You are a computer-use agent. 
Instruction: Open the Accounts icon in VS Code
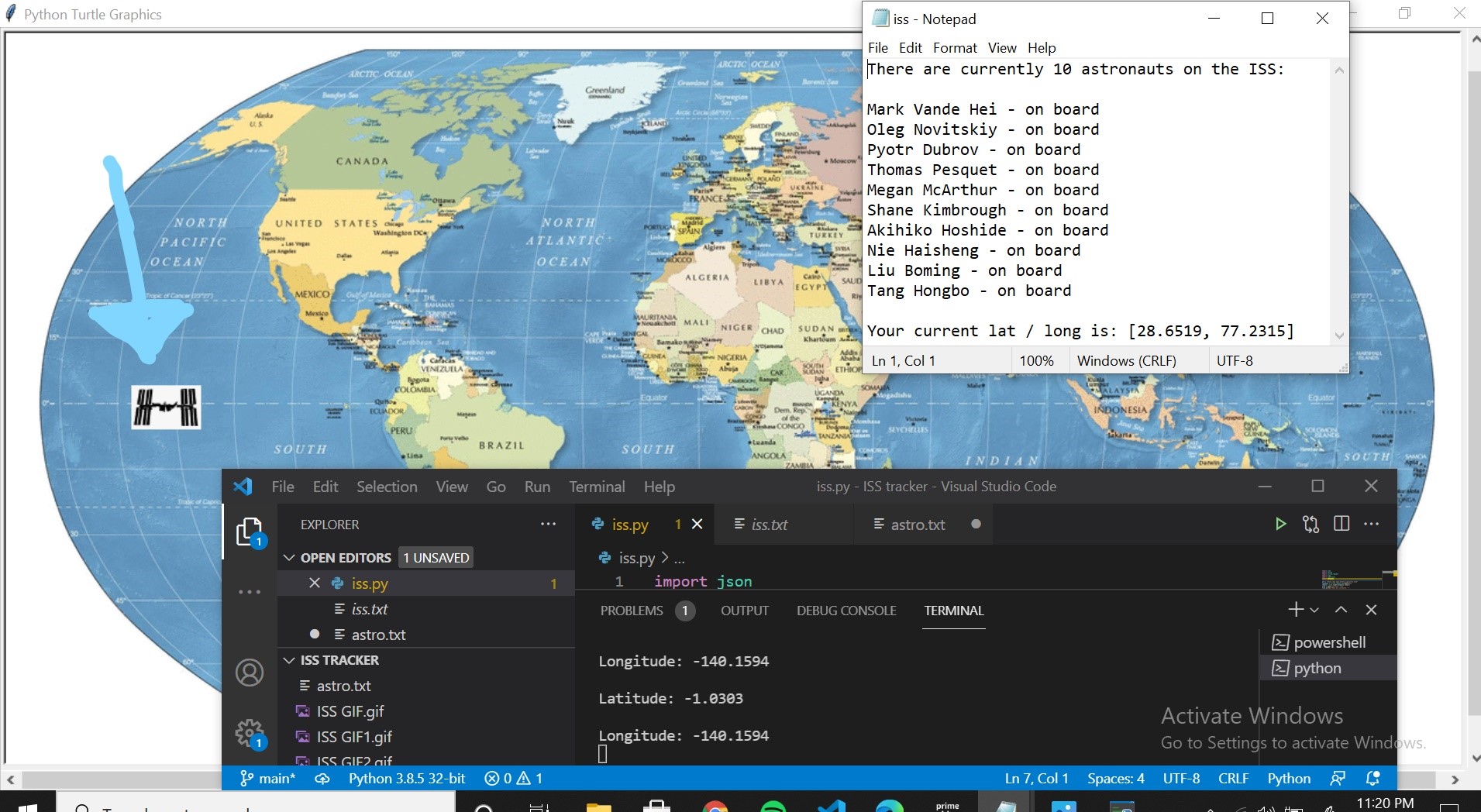pyautogui.click(x=250, y=673)
